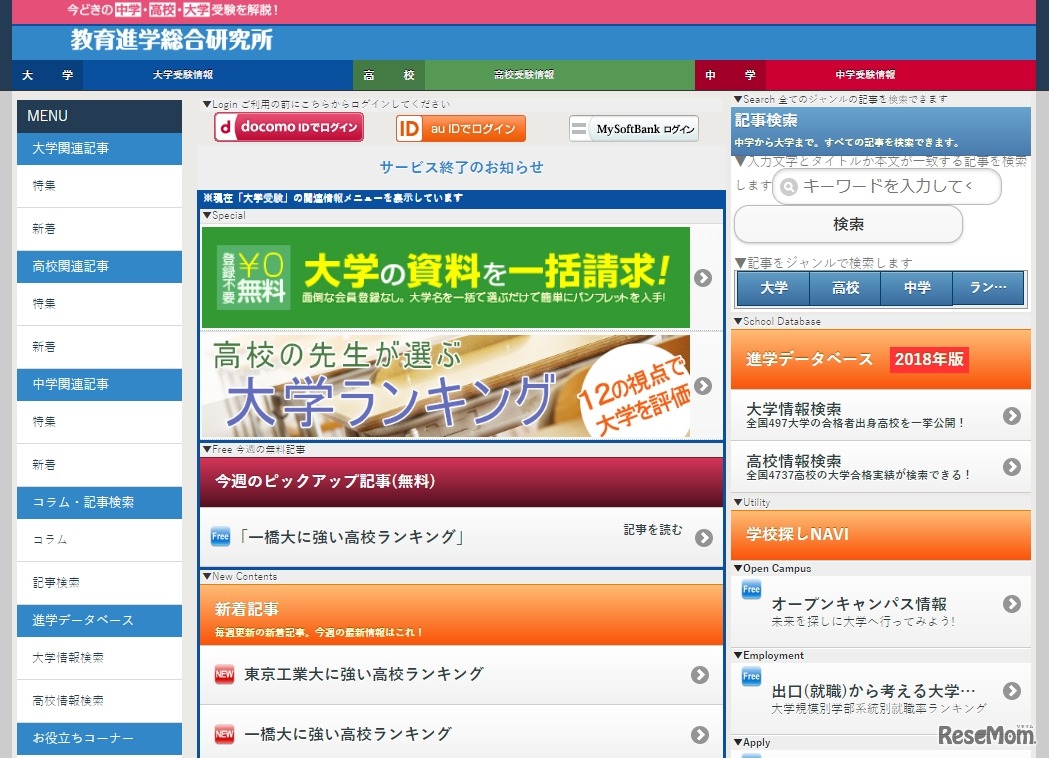
Task: Click NEW badge on 東京工業大 article
Action: (x=224, y=674)
